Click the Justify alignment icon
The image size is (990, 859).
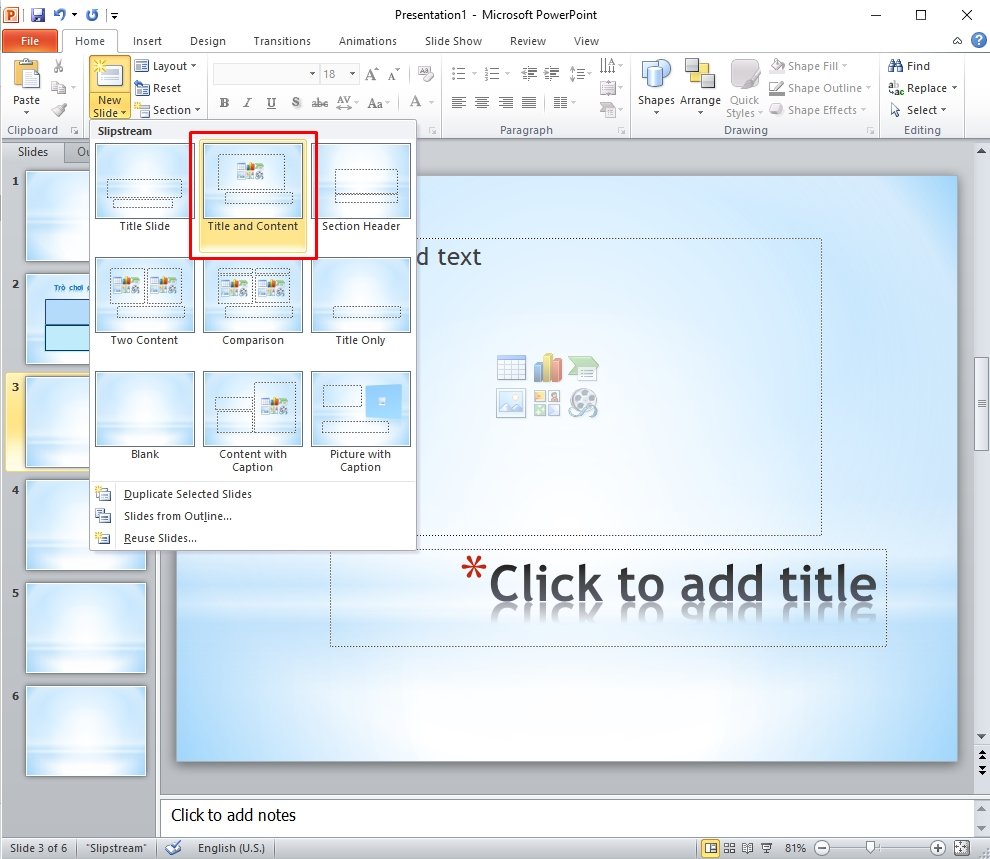tap(529, 102)
